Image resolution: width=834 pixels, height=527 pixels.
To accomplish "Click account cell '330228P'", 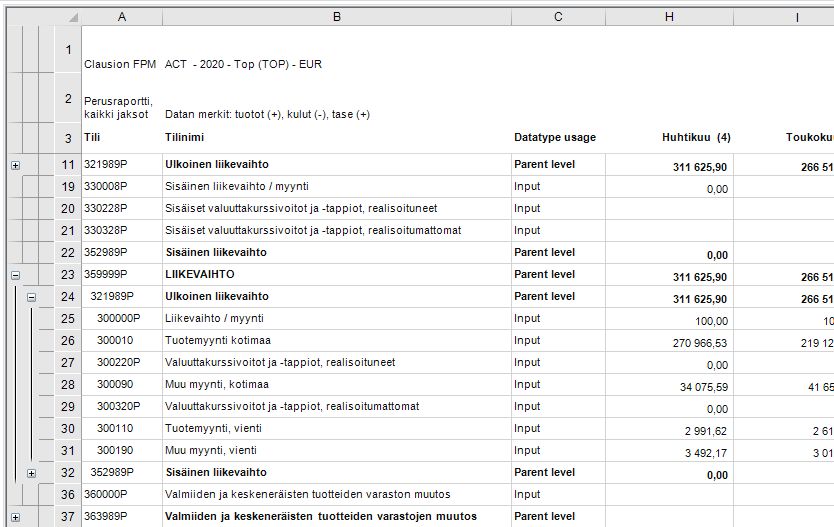I will (122, 208).
